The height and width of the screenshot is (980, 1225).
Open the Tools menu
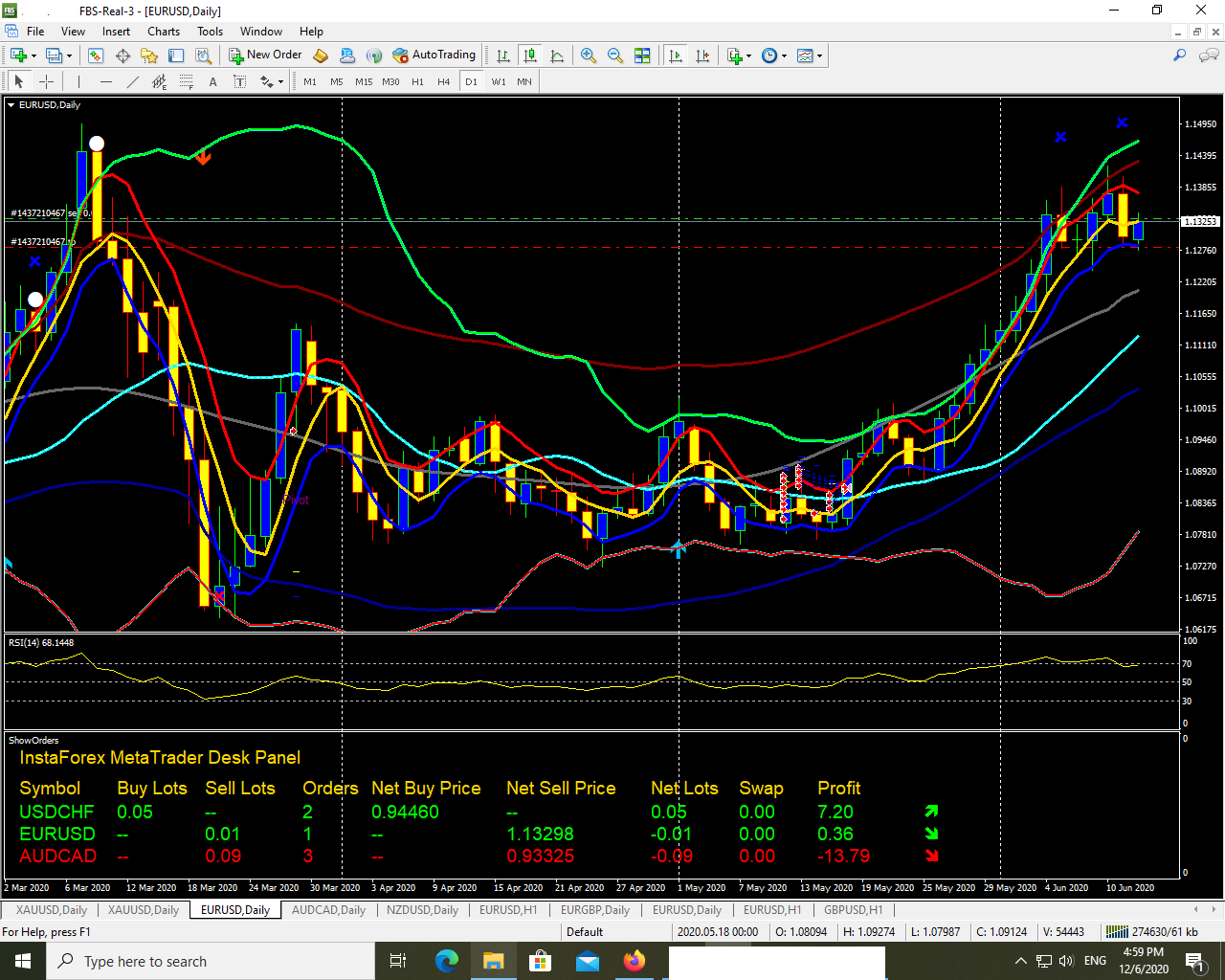pos(210,32)
